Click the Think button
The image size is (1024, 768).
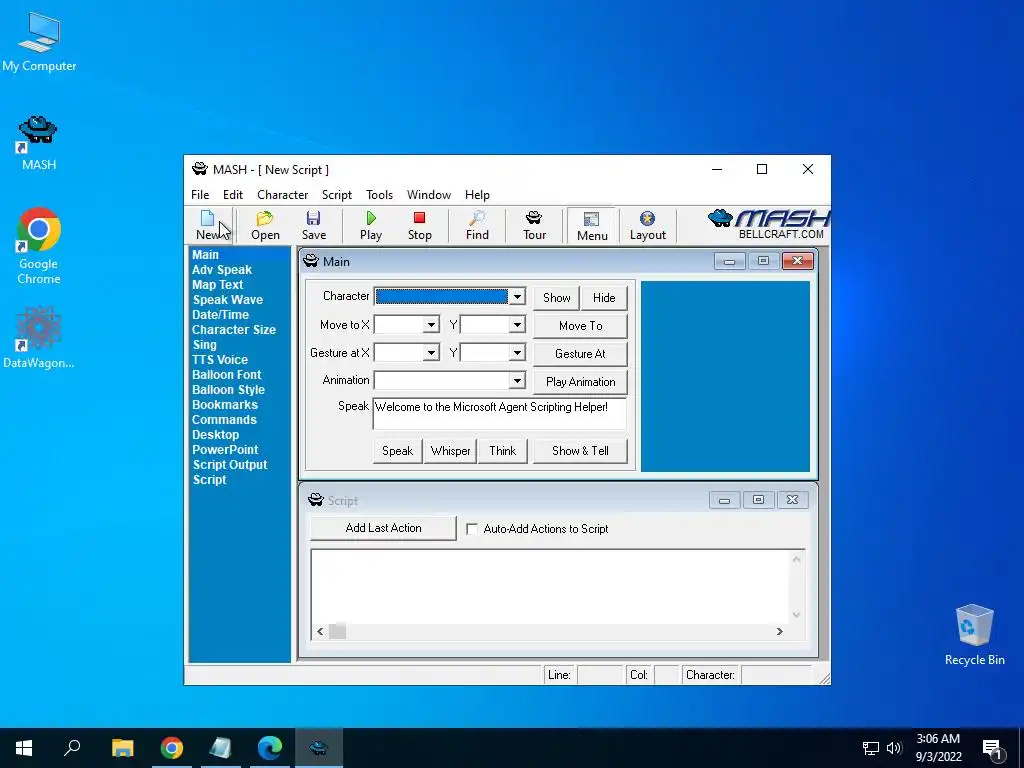[x=502, y=451]
